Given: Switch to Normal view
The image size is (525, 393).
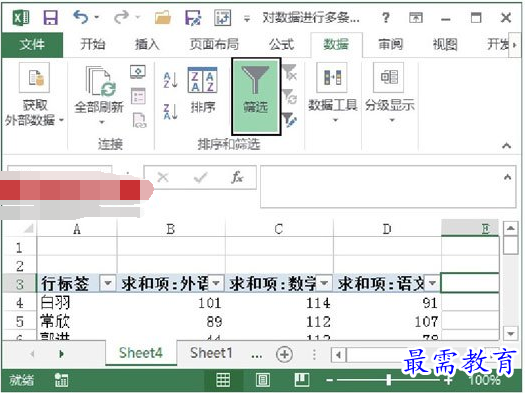Looking at the screenshot, I should click(x=223, y=380).
